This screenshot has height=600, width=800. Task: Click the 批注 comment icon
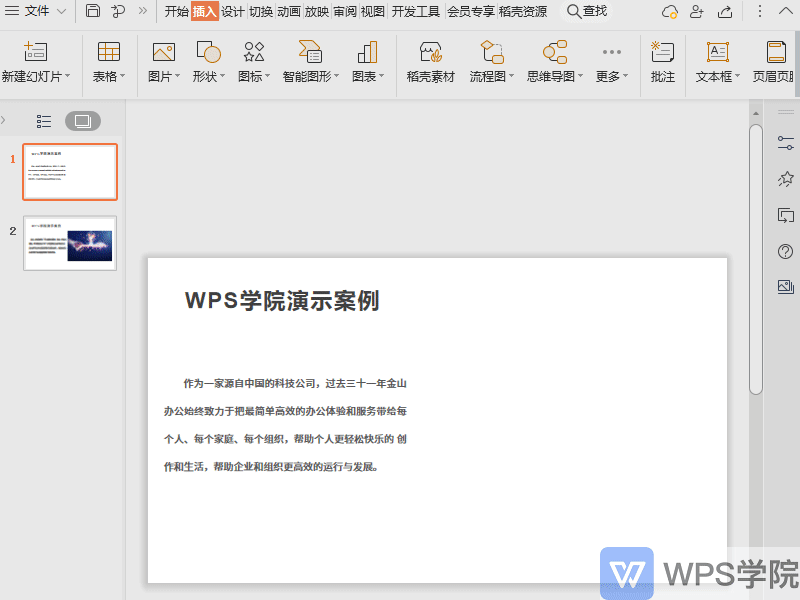coord(663,52)
